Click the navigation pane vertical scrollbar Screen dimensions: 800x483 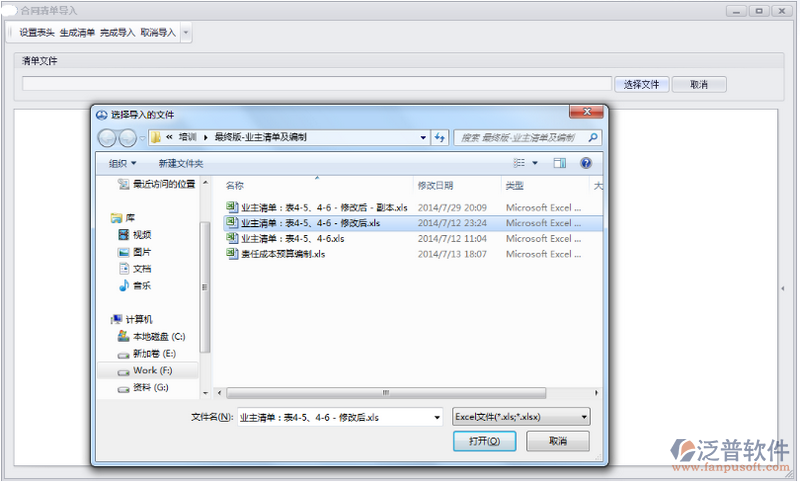click(x=205, y=287)
